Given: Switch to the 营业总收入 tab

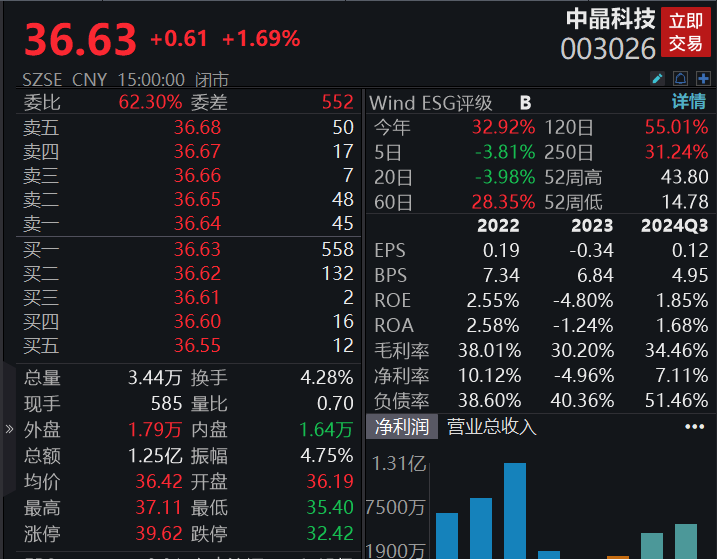Looking at the screenshot, I should pyautogui.click(x=492, y=427).
